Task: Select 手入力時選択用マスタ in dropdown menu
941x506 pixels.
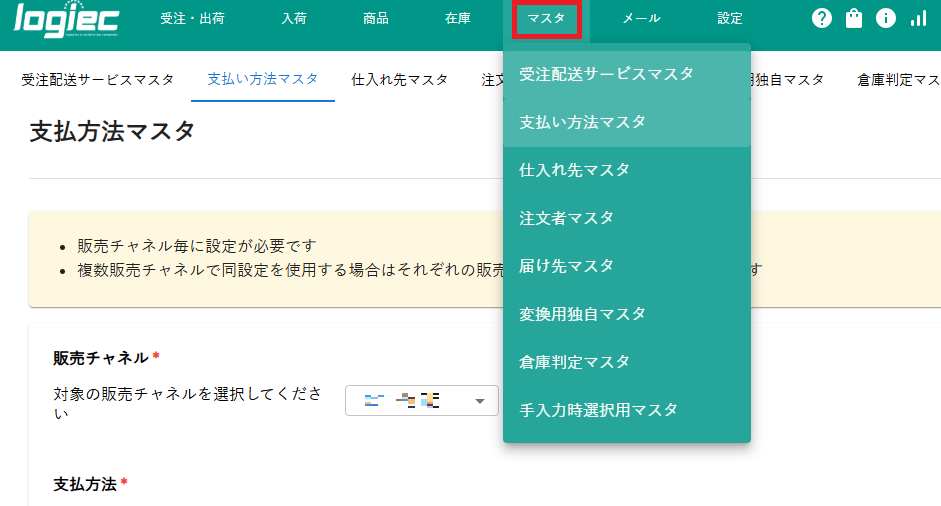Action: (627, 411)
